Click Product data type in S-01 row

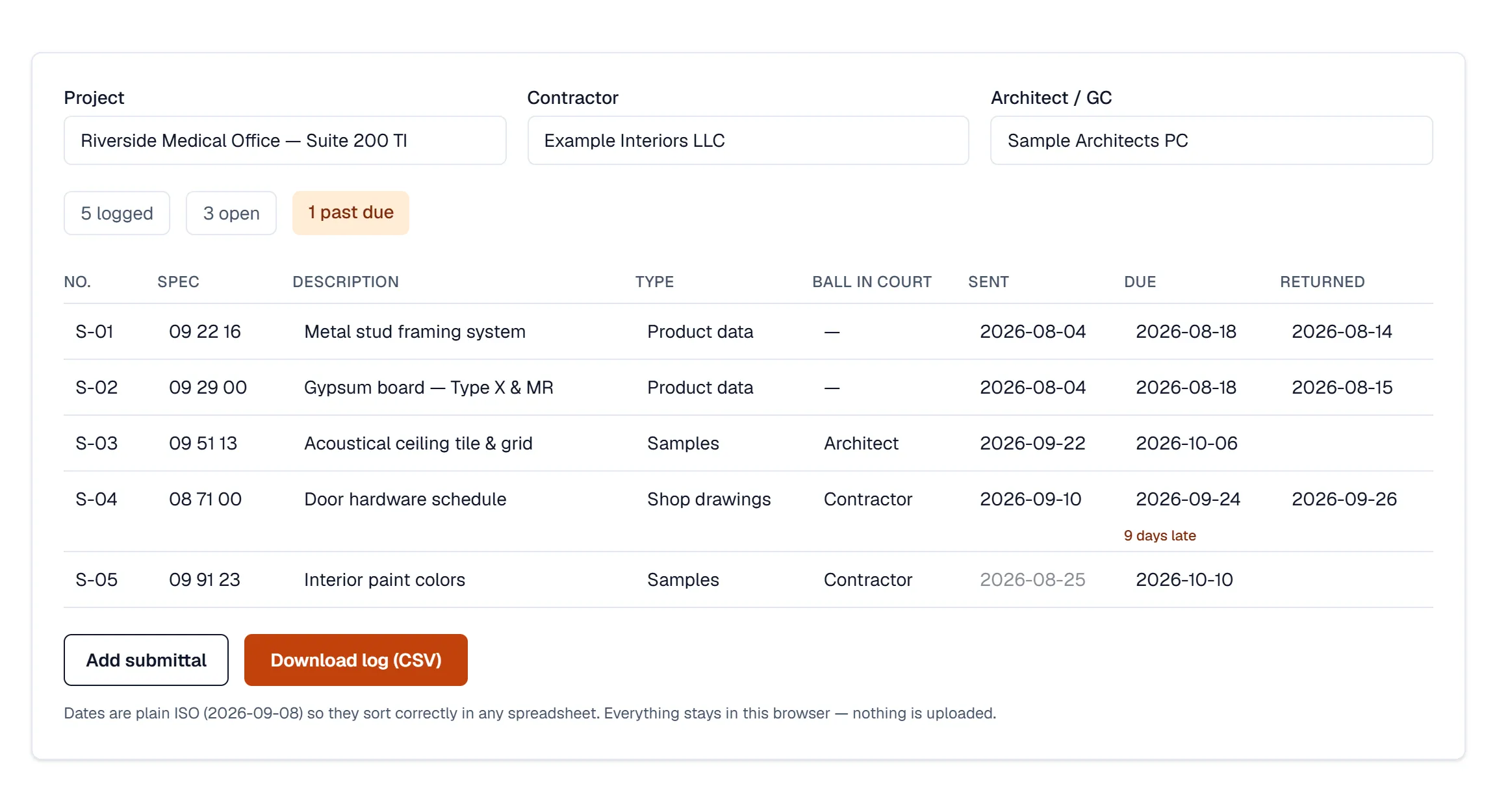coord(700,331)
